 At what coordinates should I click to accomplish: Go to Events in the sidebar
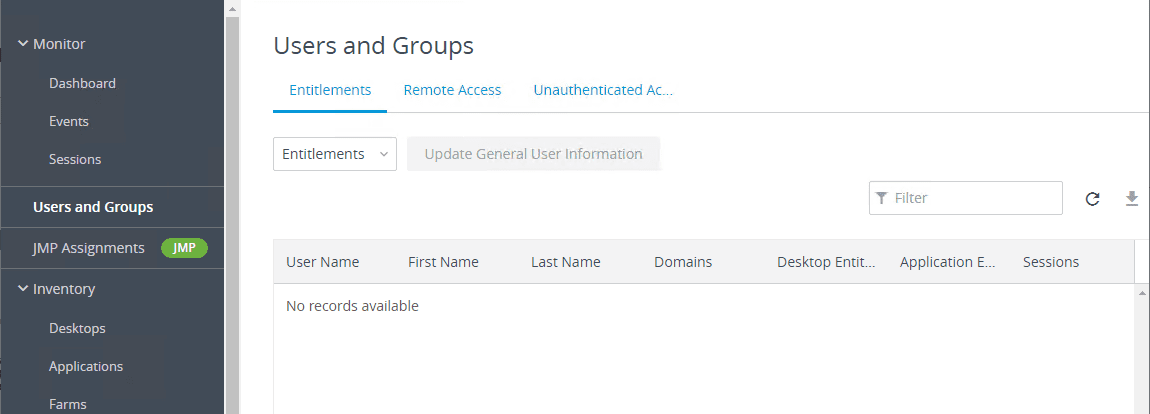[69, 121]
